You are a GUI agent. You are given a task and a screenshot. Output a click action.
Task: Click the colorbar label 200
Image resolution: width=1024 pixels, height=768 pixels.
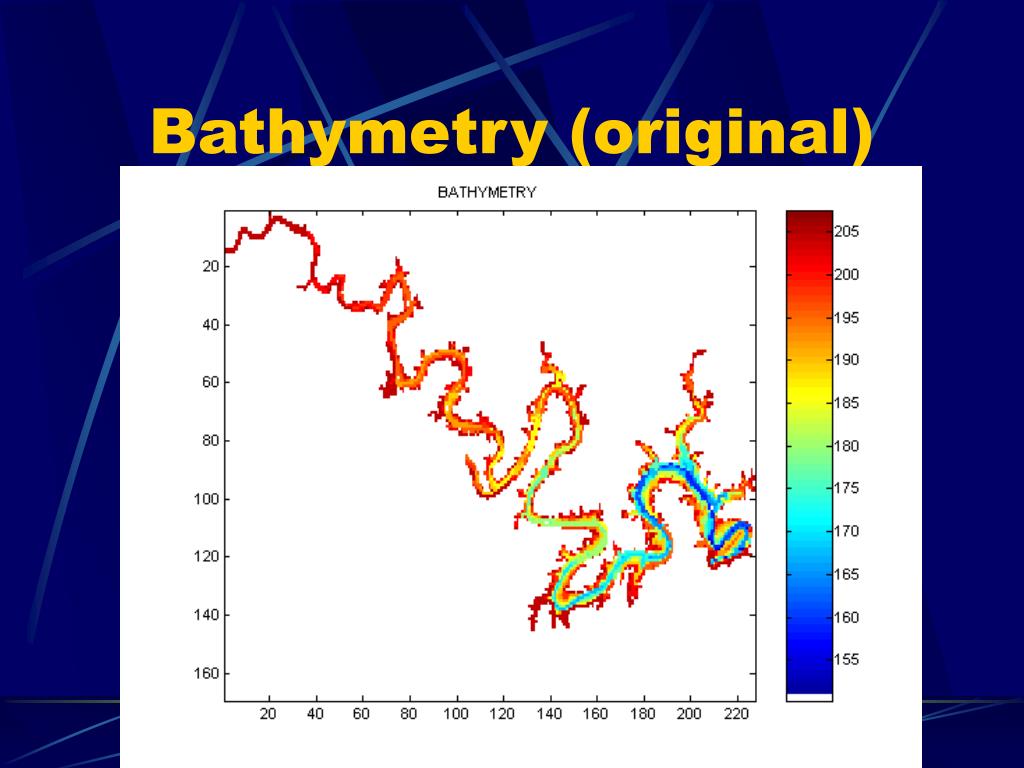click(847, 275)
